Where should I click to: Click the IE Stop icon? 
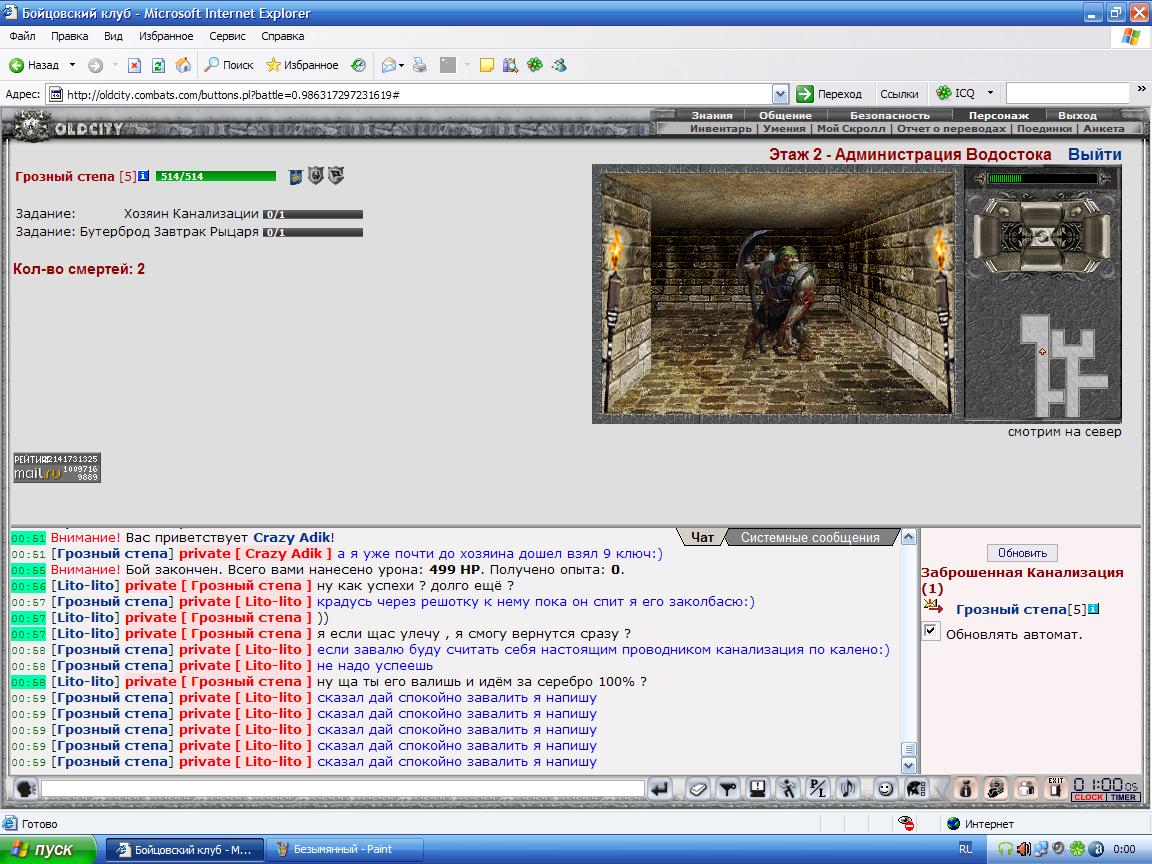pos(134,65)
